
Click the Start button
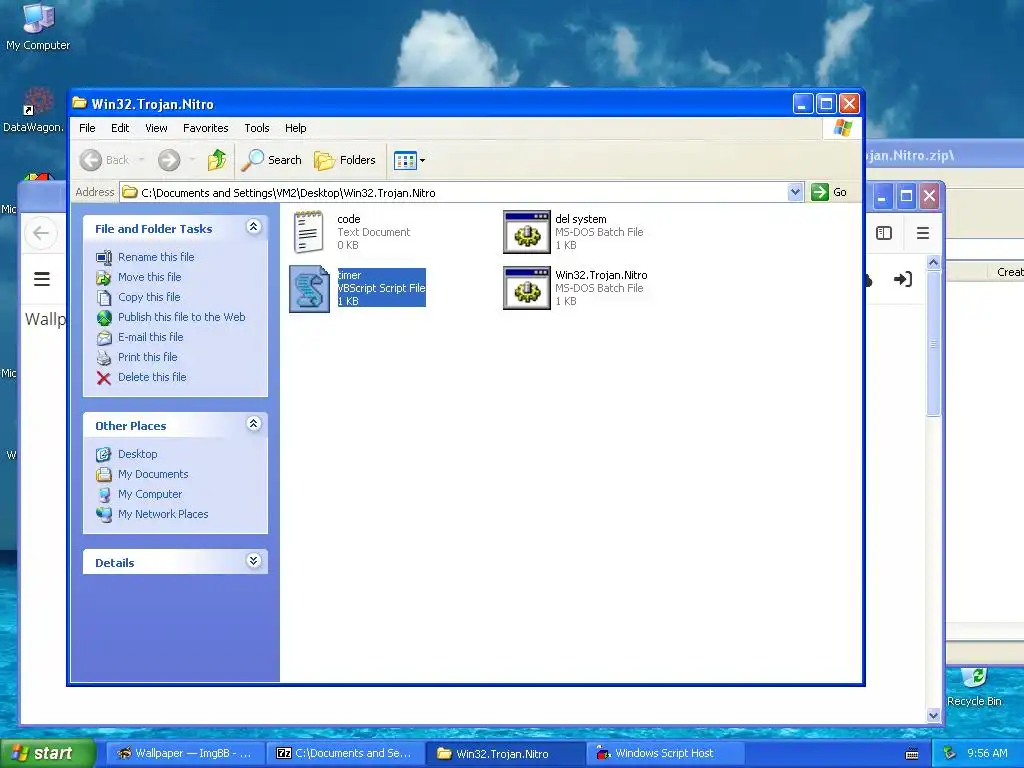pyautogui.click(x=47, y=753)
